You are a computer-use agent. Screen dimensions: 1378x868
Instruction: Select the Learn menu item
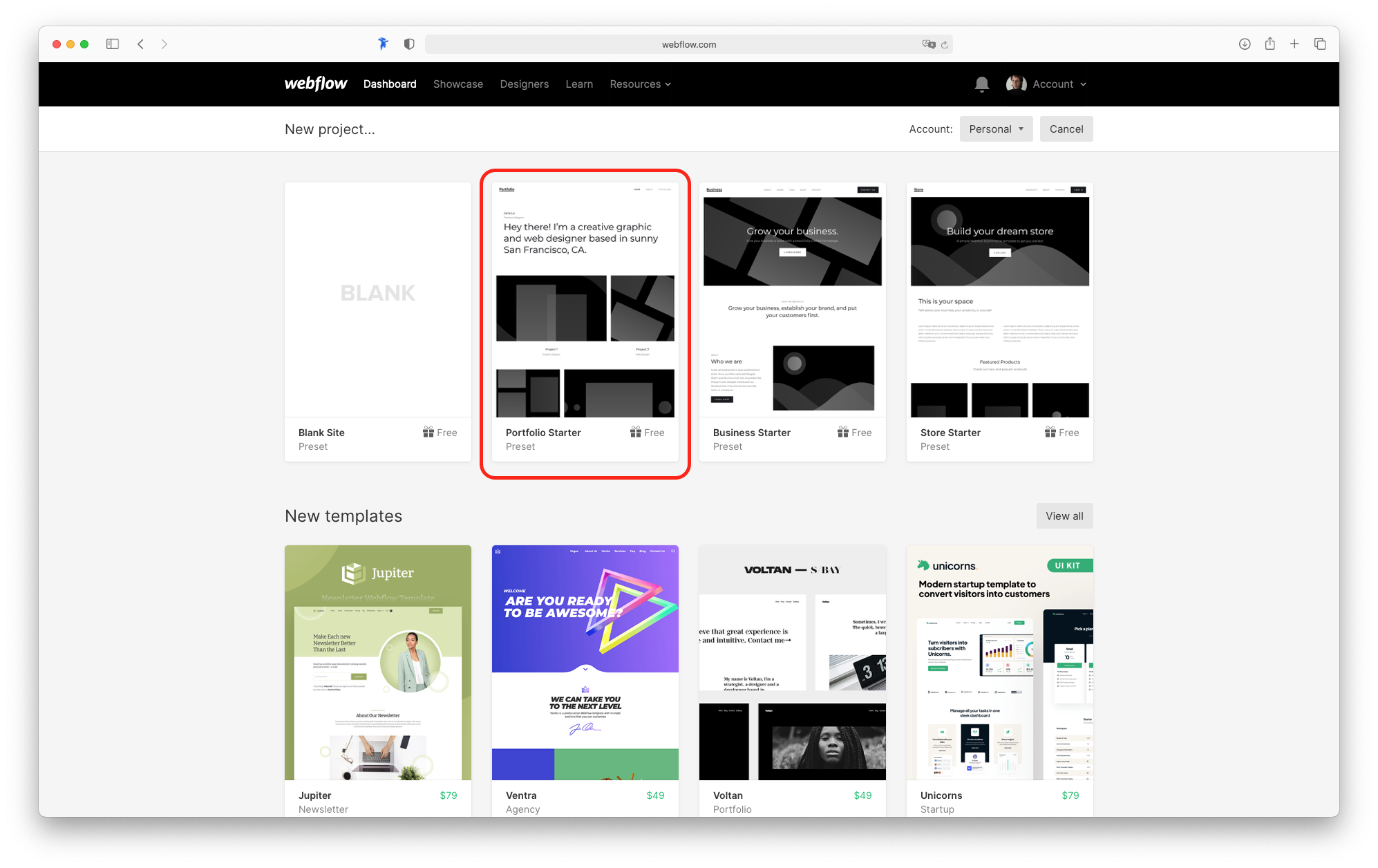pyautogui.click(x=579, y=84)
